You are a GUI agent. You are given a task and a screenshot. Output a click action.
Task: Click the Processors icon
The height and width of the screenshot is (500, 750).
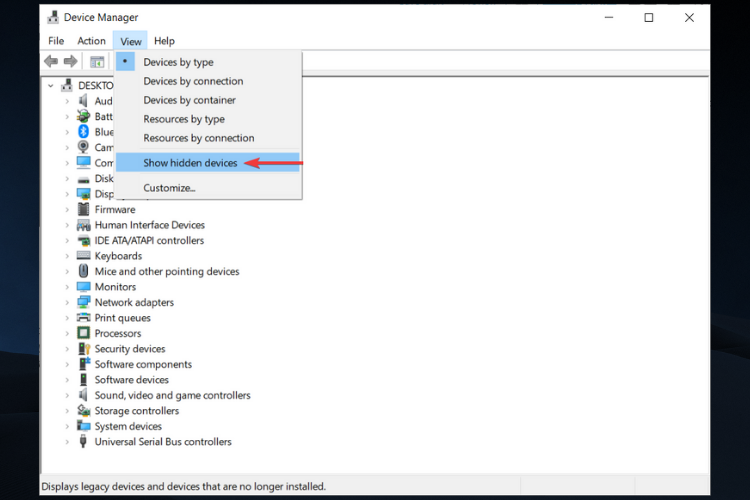pyautogui.click(x=84, y=333)
